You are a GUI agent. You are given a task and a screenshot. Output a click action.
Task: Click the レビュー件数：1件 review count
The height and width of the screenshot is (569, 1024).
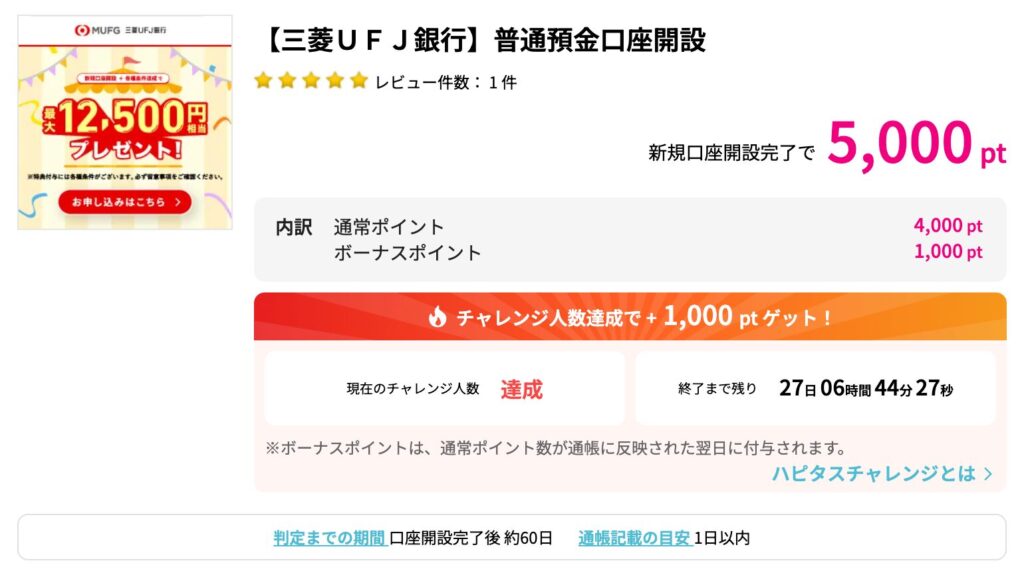tap(445, 82)
